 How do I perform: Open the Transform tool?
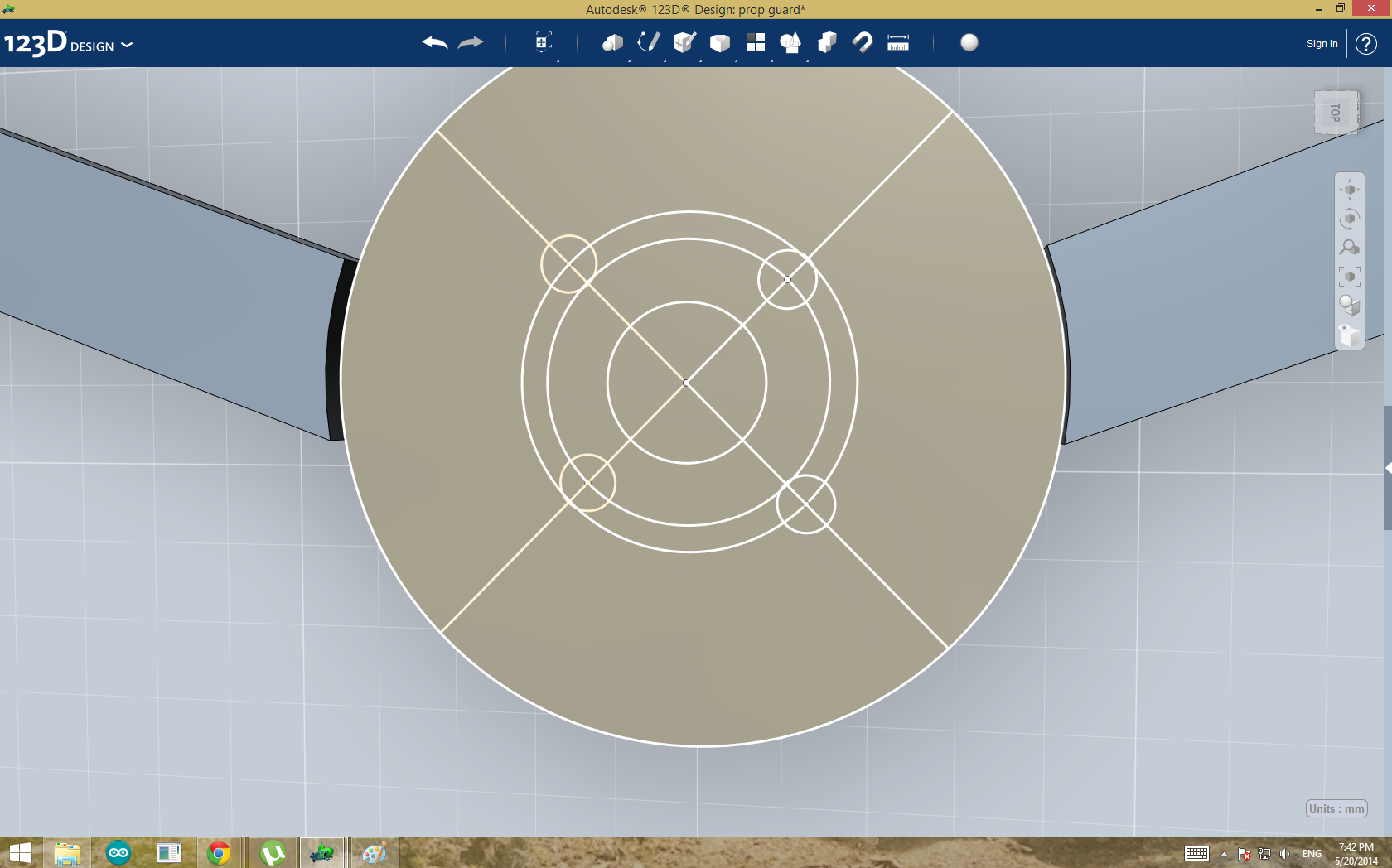[x=543, y=42]
